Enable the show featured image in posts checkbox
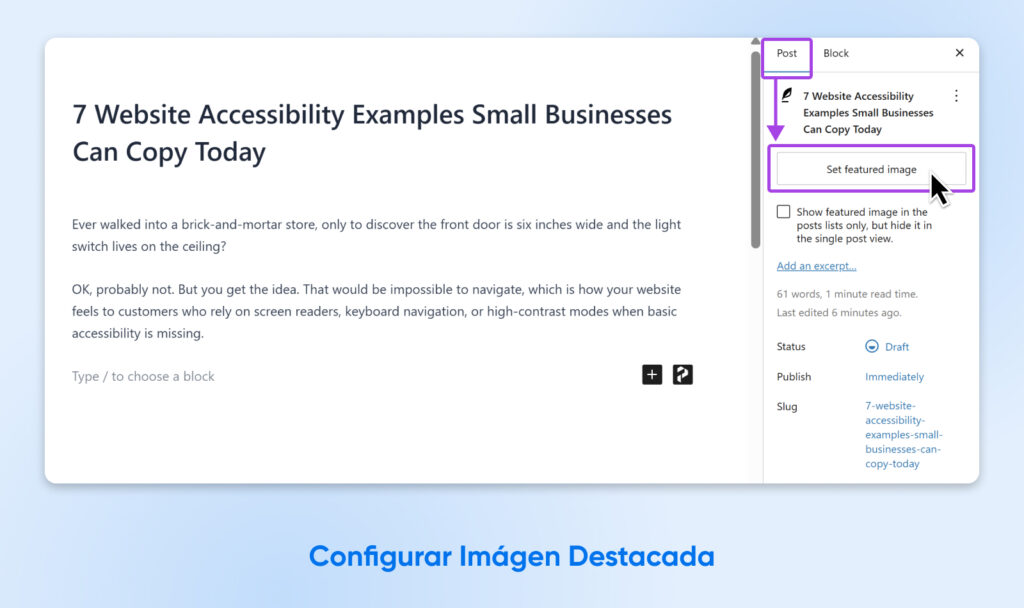Viewport: 1024px width, 608px height. click(784, 211)
